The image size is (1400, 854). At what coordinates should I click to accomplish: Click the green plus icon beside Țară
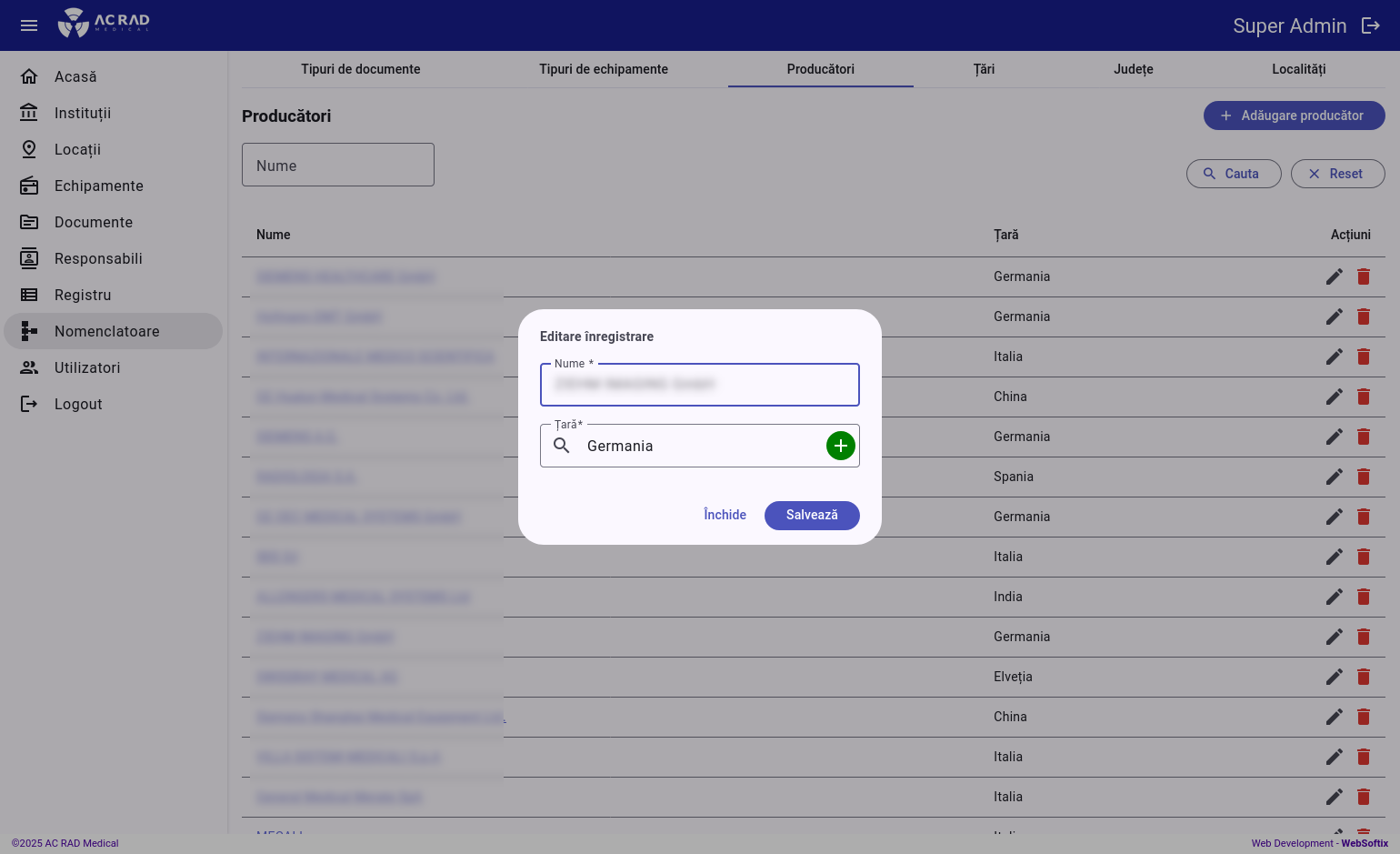[840, 446]
